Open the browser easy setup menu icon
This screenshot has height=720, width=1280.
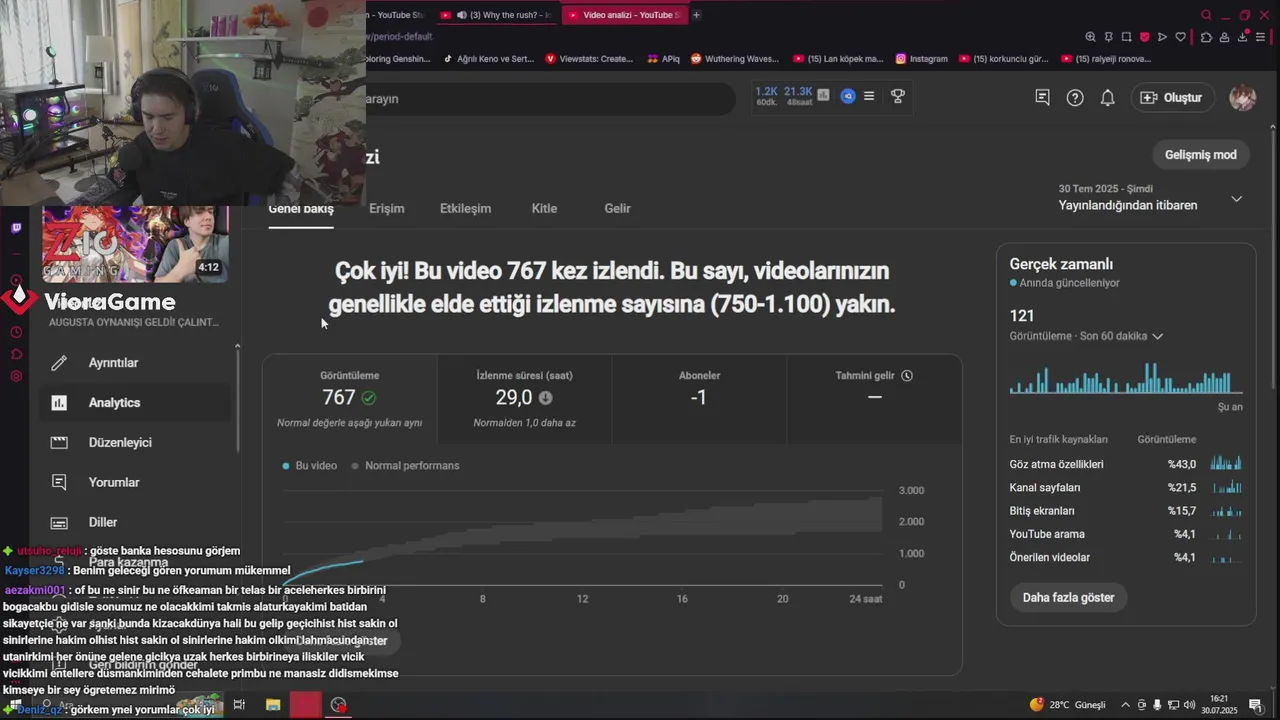pyautogui.click(x=1262, y=37)
